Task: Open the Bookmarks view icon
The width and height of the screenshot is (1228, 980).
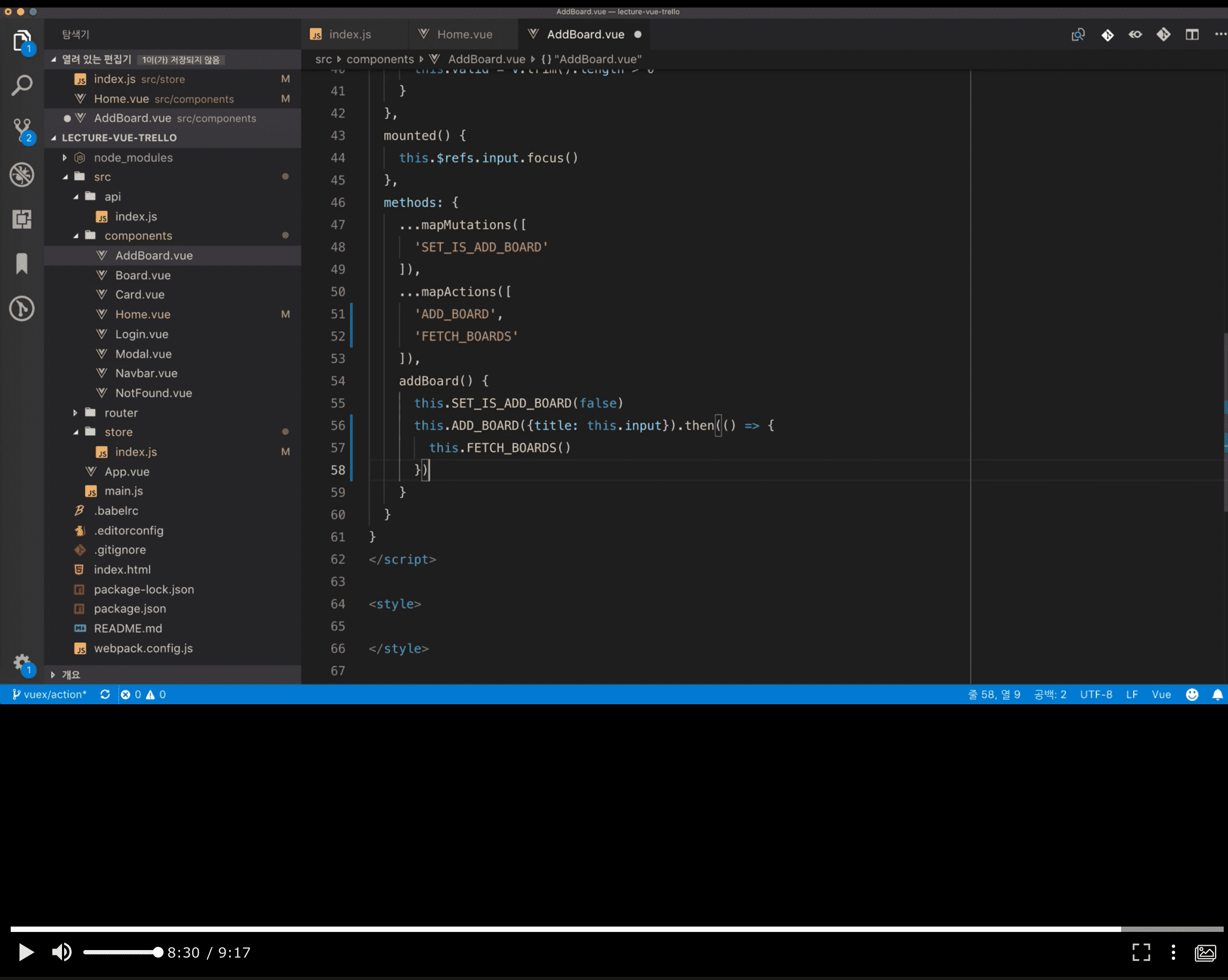Action: click(22, 263)
